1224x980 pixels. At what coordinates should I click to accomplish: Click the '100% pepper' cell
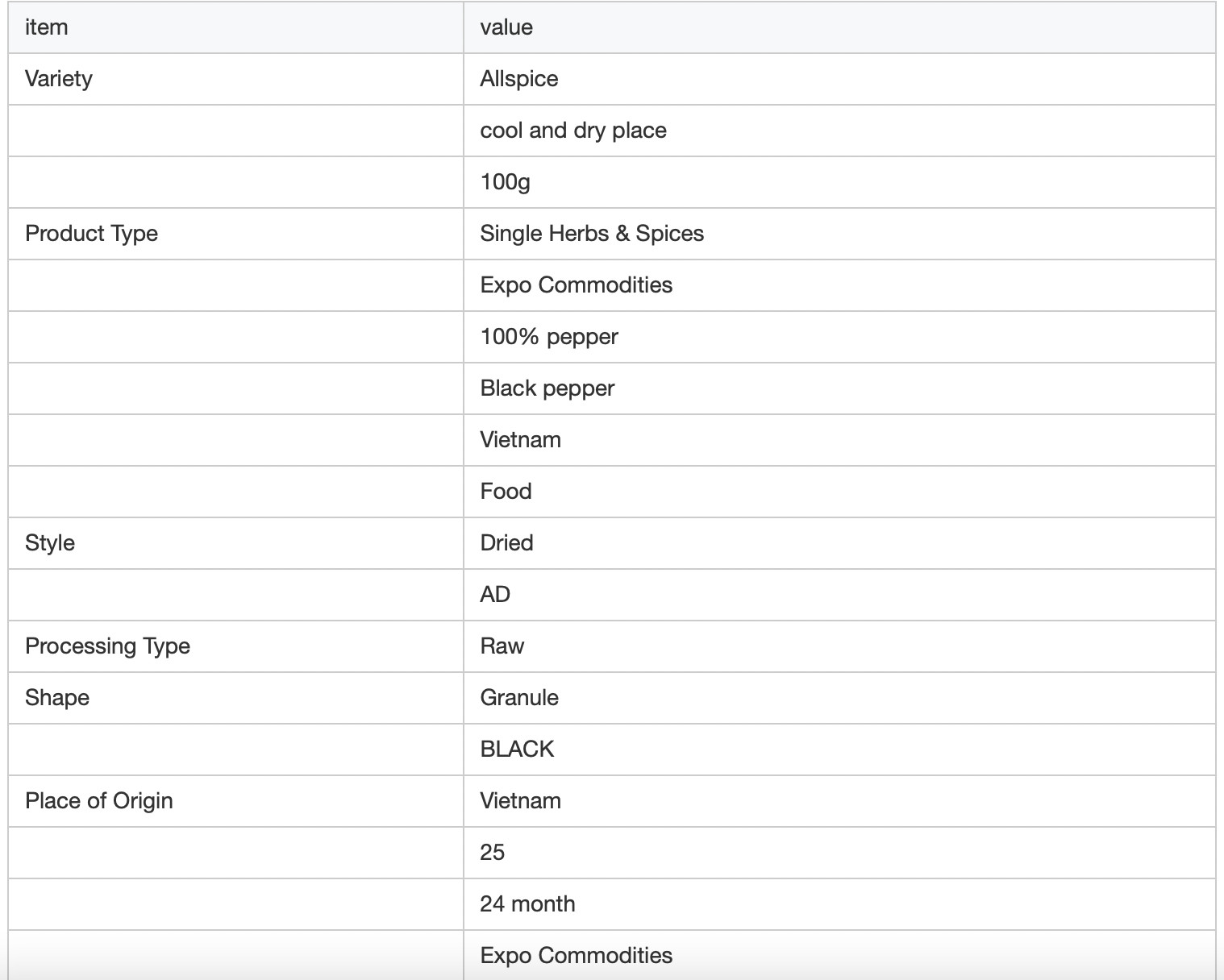click(839, 337)
